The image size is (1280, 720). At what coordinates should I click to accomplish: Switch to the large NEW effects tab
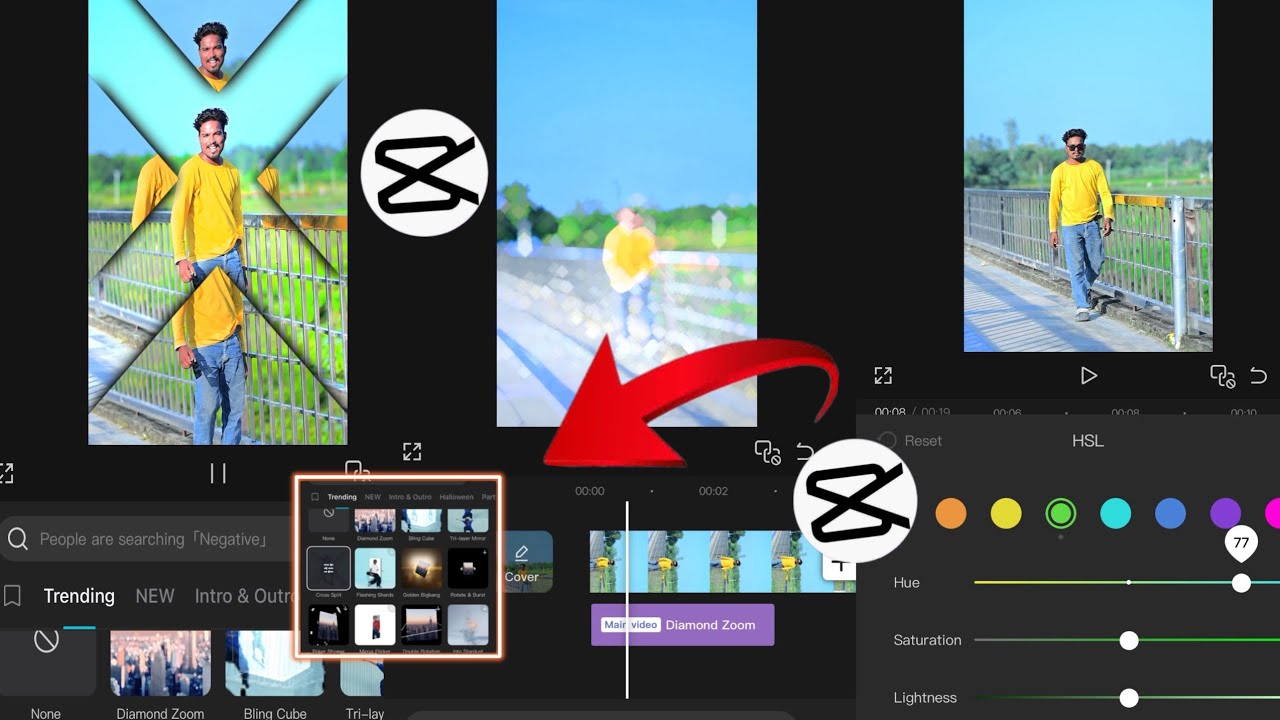tap(155, 596)
